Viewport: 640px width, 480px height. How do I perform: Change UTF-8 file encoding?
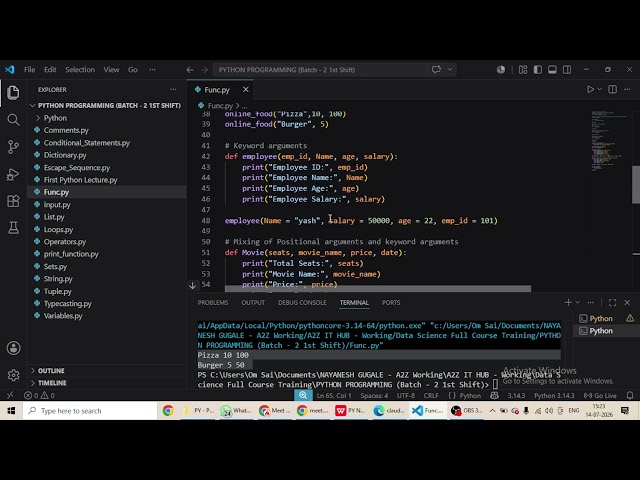pos(406,396)
